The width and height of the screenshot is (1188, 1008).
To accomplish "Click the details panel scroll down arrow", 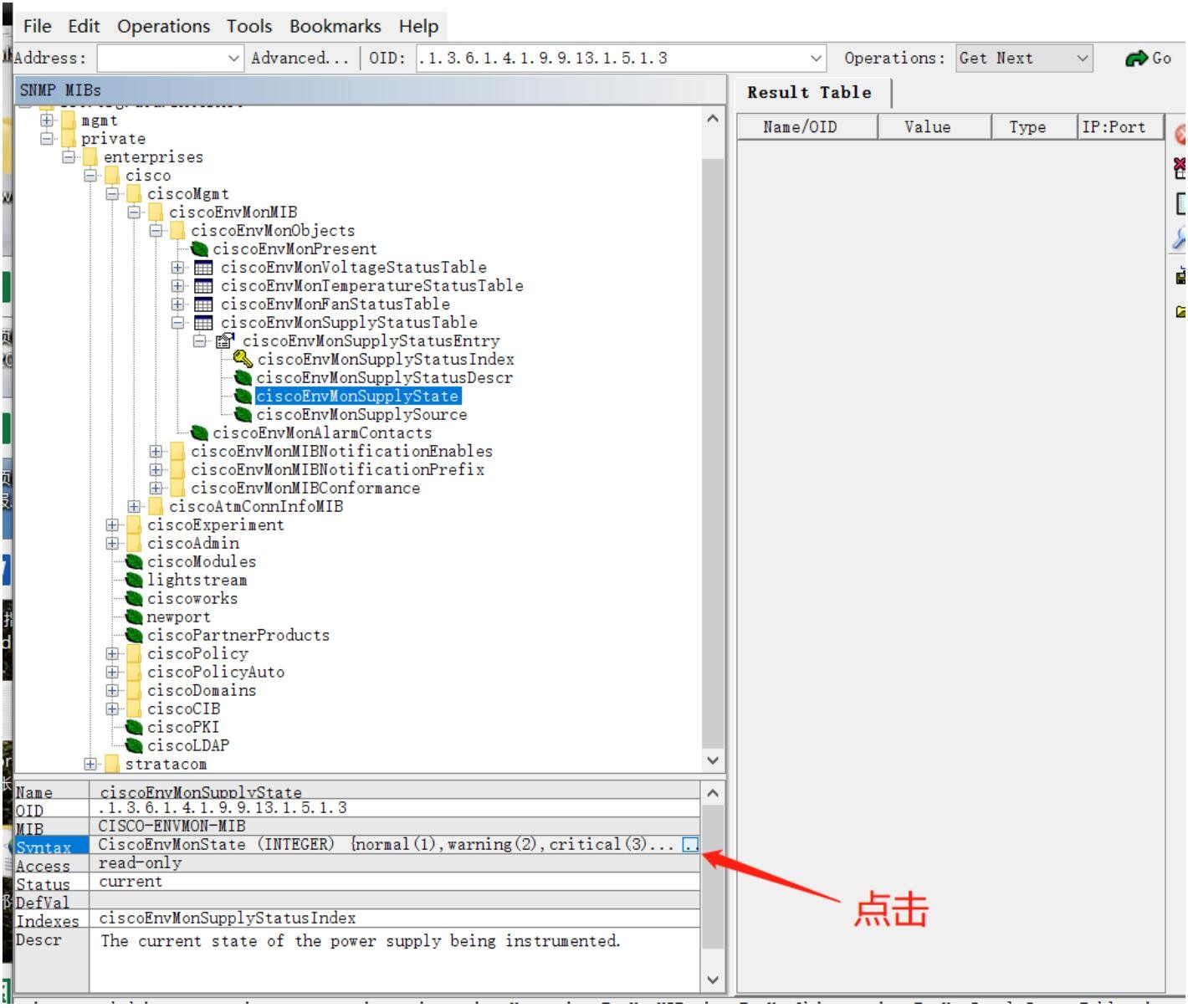I will click(713, 980).
